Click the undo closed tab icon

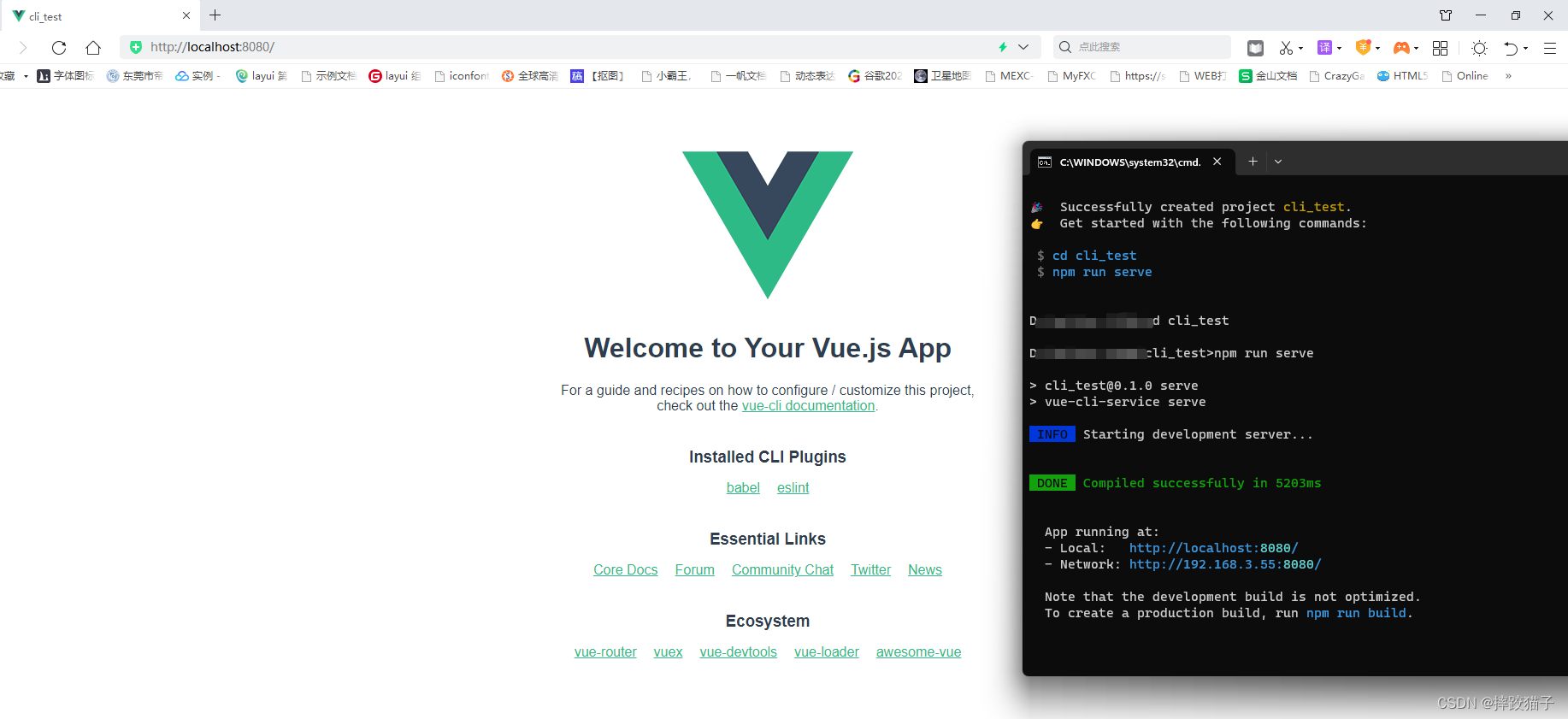coord(1511,48)
